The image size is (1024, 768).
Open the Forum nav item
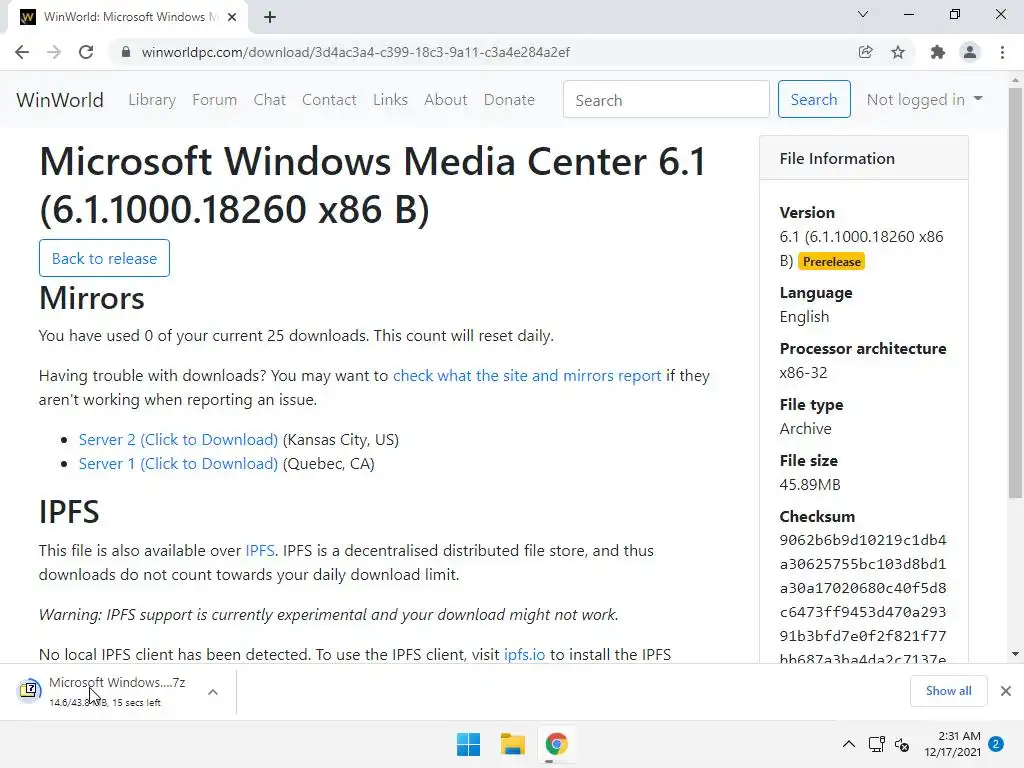(x=214, y=100)
